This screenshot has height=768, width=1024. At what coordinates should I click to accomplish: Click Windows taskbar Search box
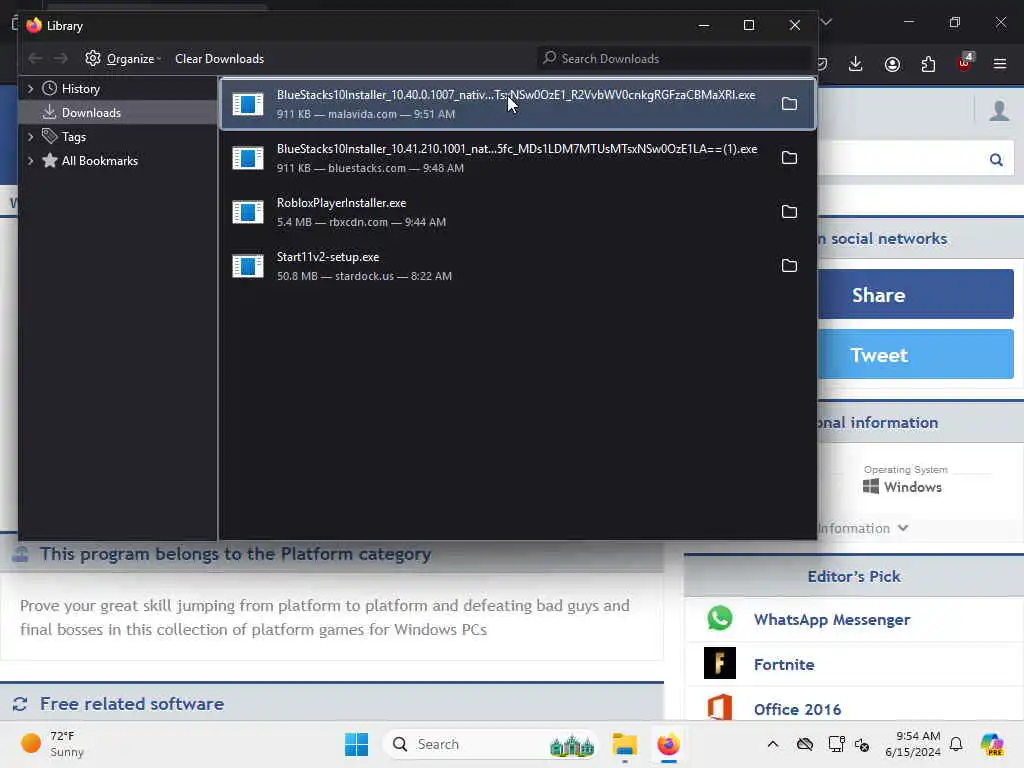491,744
